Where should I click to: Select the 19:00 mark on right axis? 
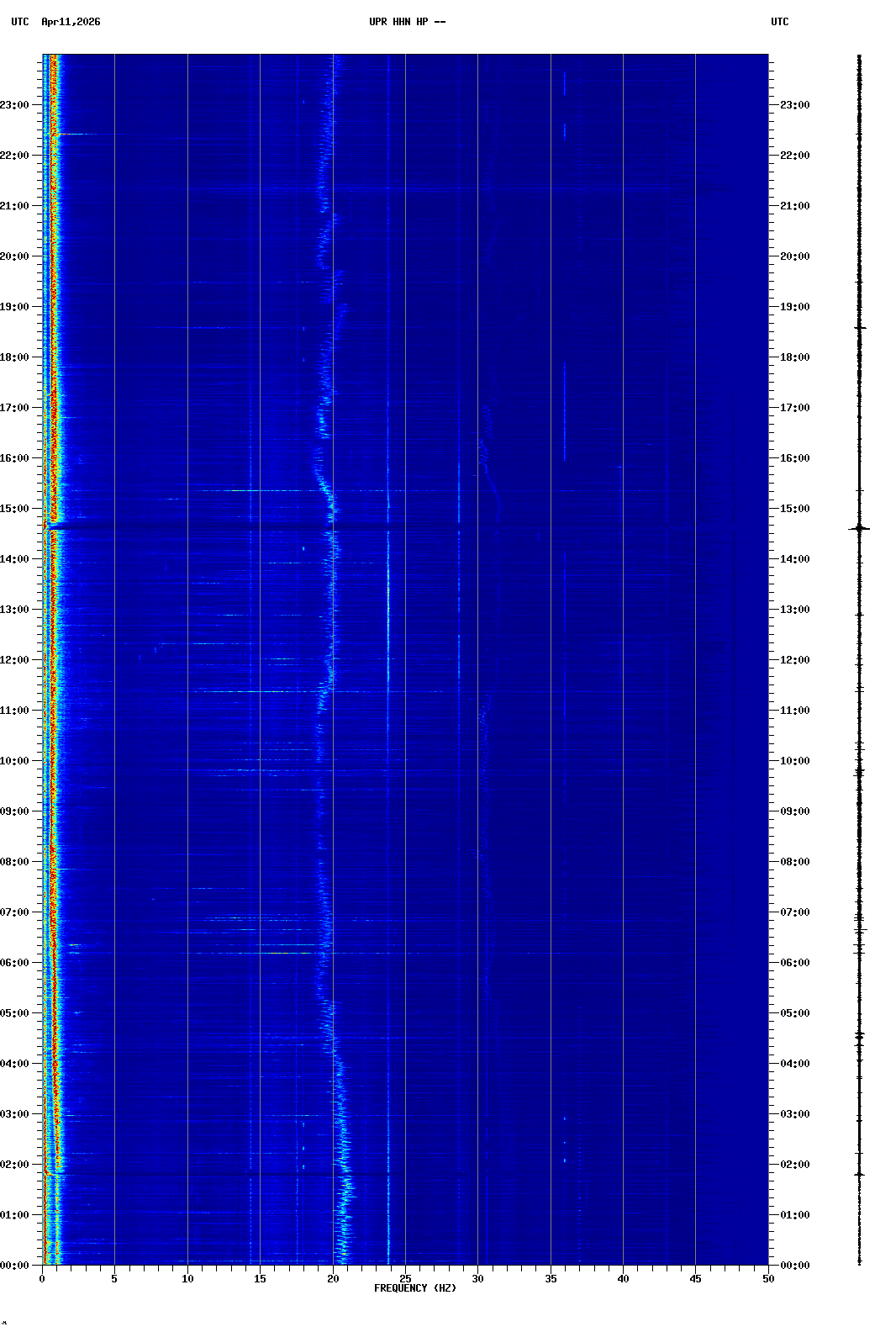[794, 307]
